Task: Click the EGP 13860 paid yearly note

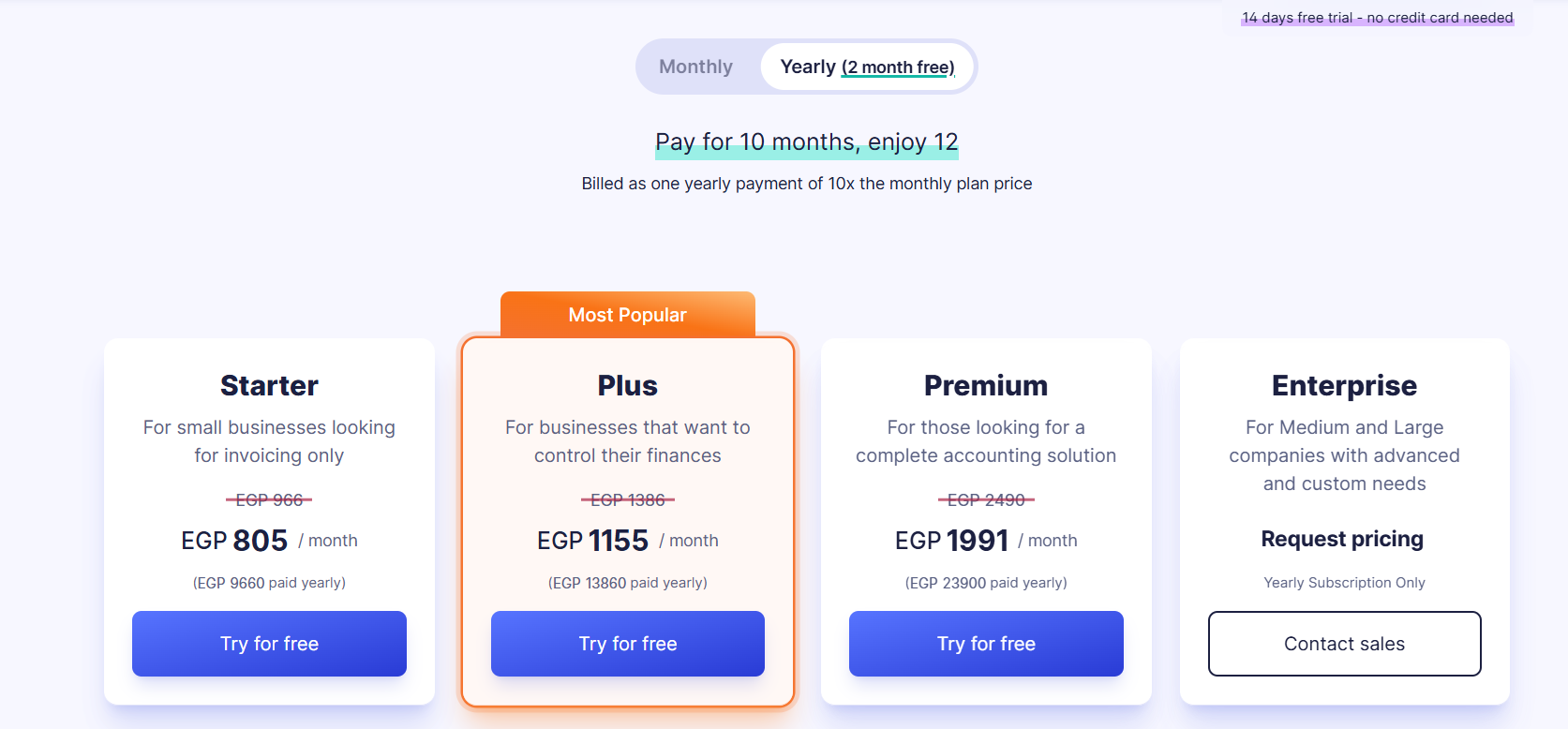Action: [627, 583]
